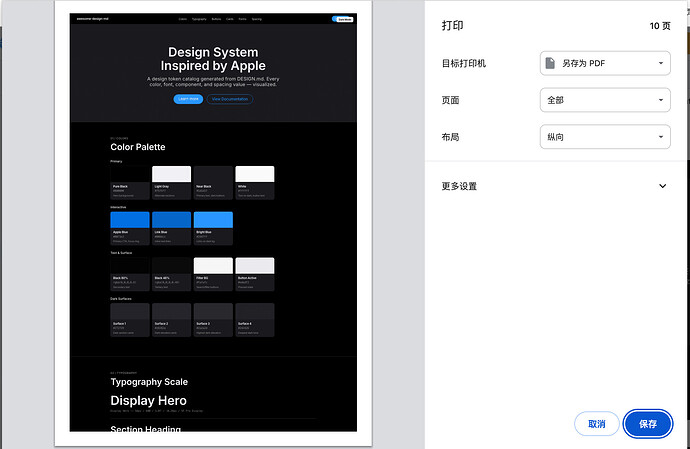Expand the 更多设置 section
This screenshot has width=690, height=449.
554,186
